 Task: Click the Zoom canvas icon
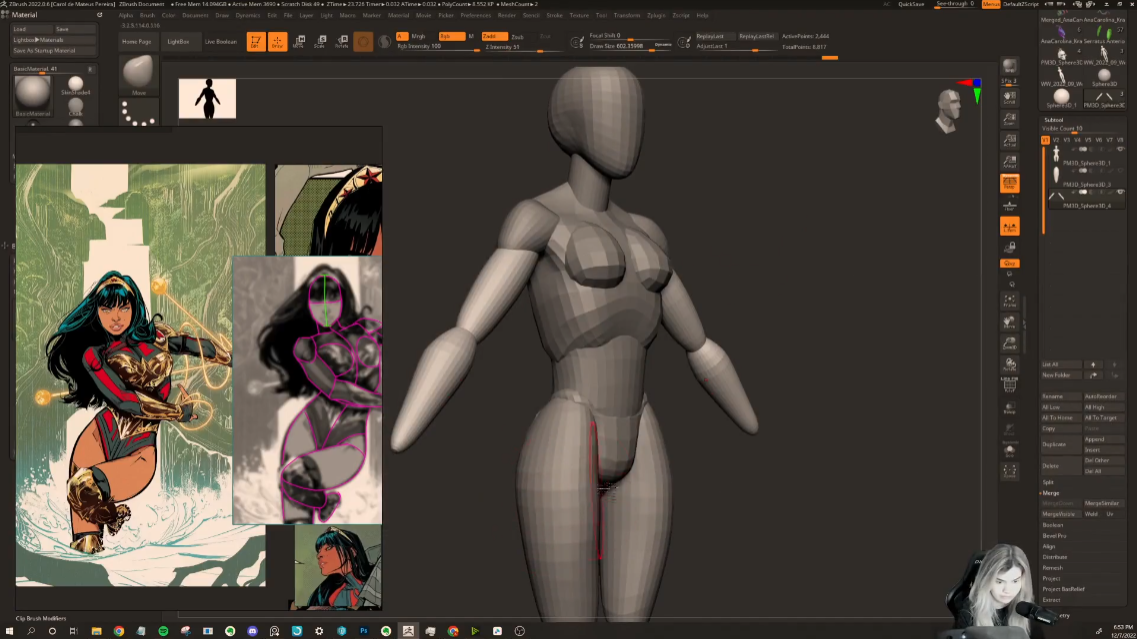click(x=1009, y=118)
